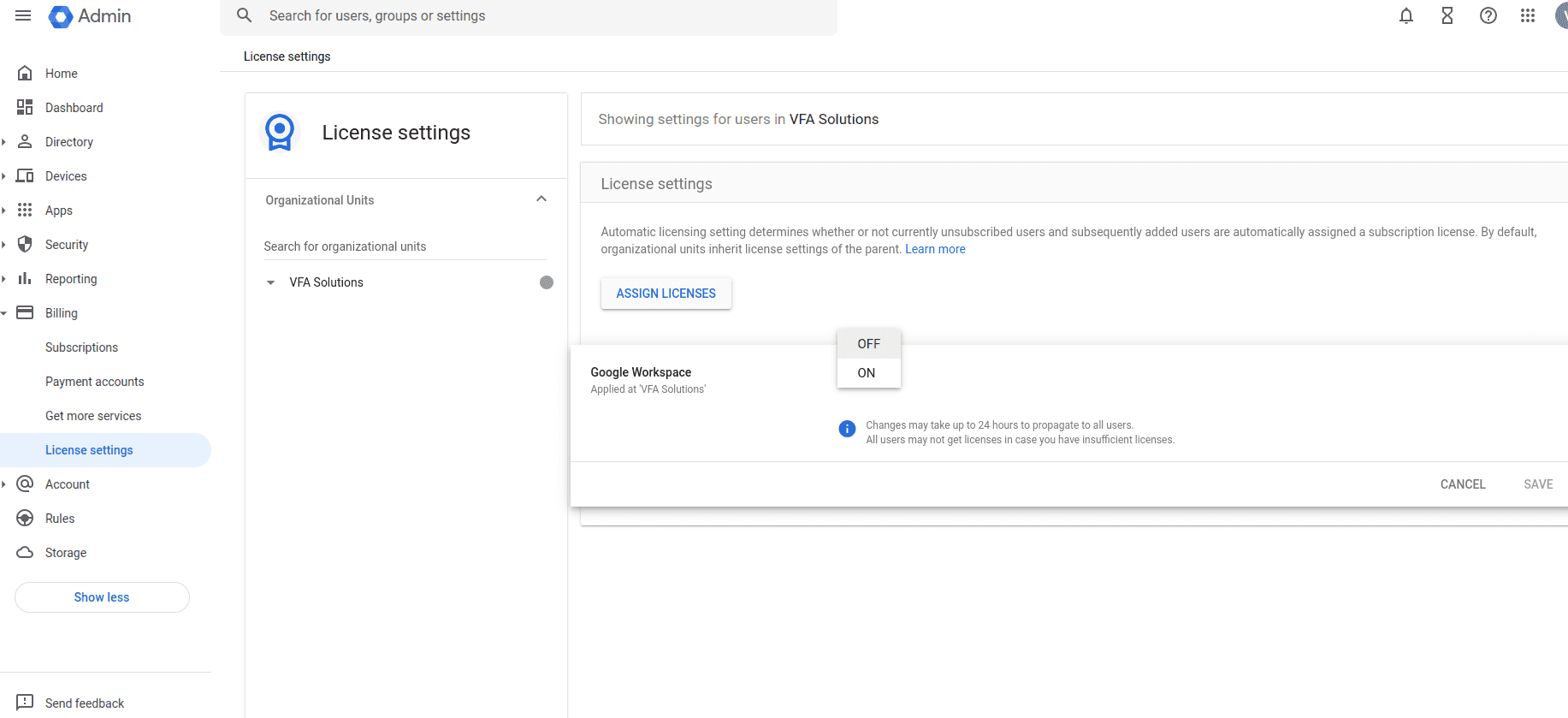Open the tasks hourglass icon
1568x718 pixels.
pyautogui.click(x=1447, y=15)
